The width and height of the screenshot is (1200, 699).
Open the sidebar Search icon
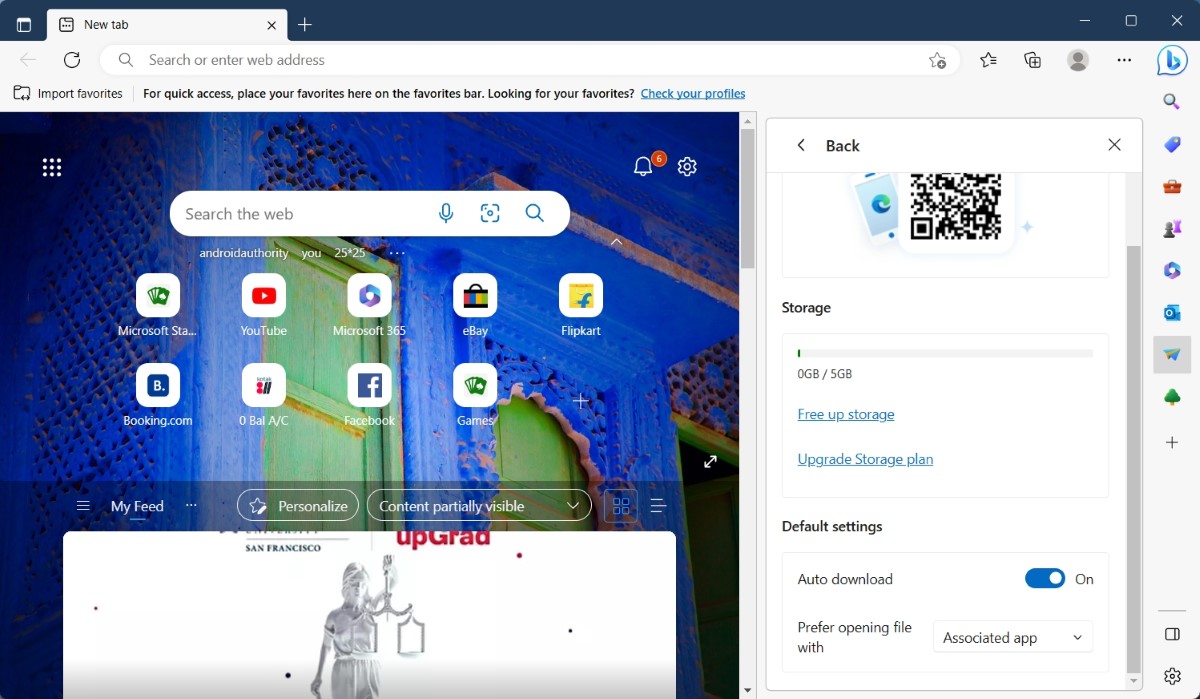(x=1172, y=102)
